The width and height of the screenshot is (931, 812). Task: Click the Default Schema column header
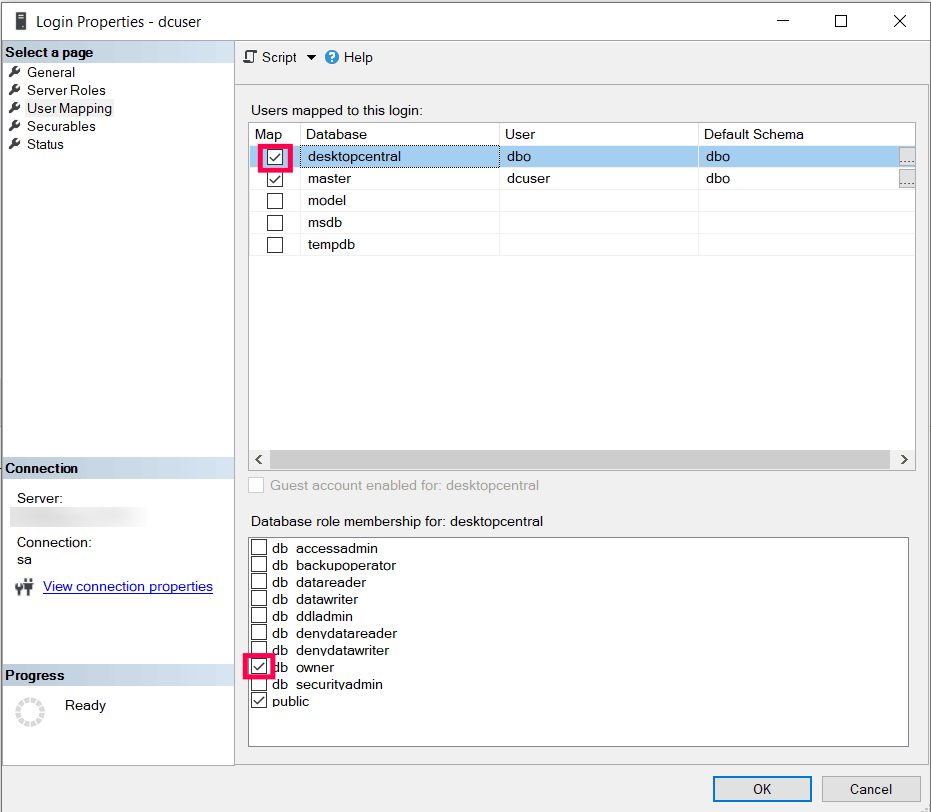[807, 134]
